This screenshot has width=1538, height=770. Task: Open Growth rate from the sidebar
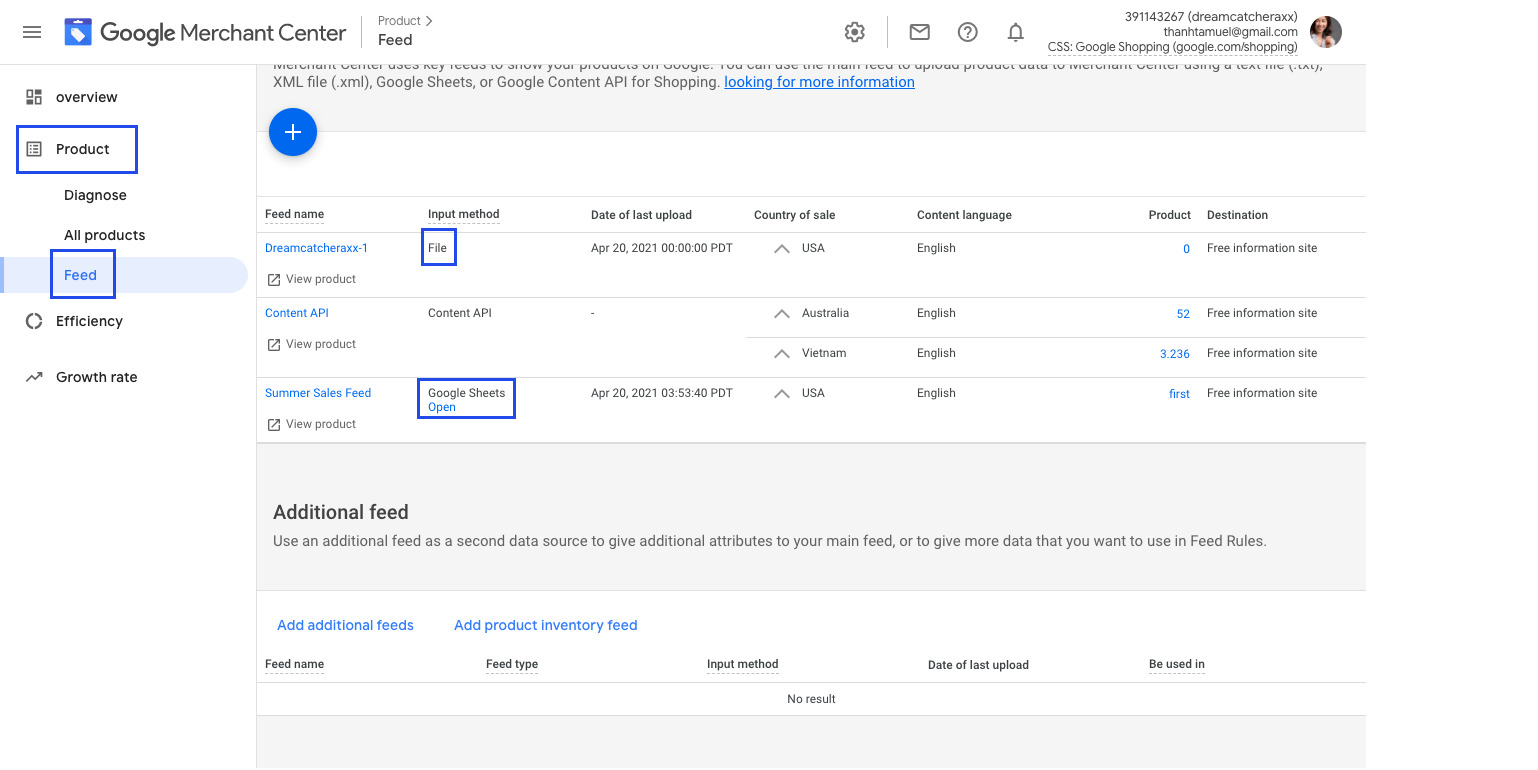click(94, 377)
